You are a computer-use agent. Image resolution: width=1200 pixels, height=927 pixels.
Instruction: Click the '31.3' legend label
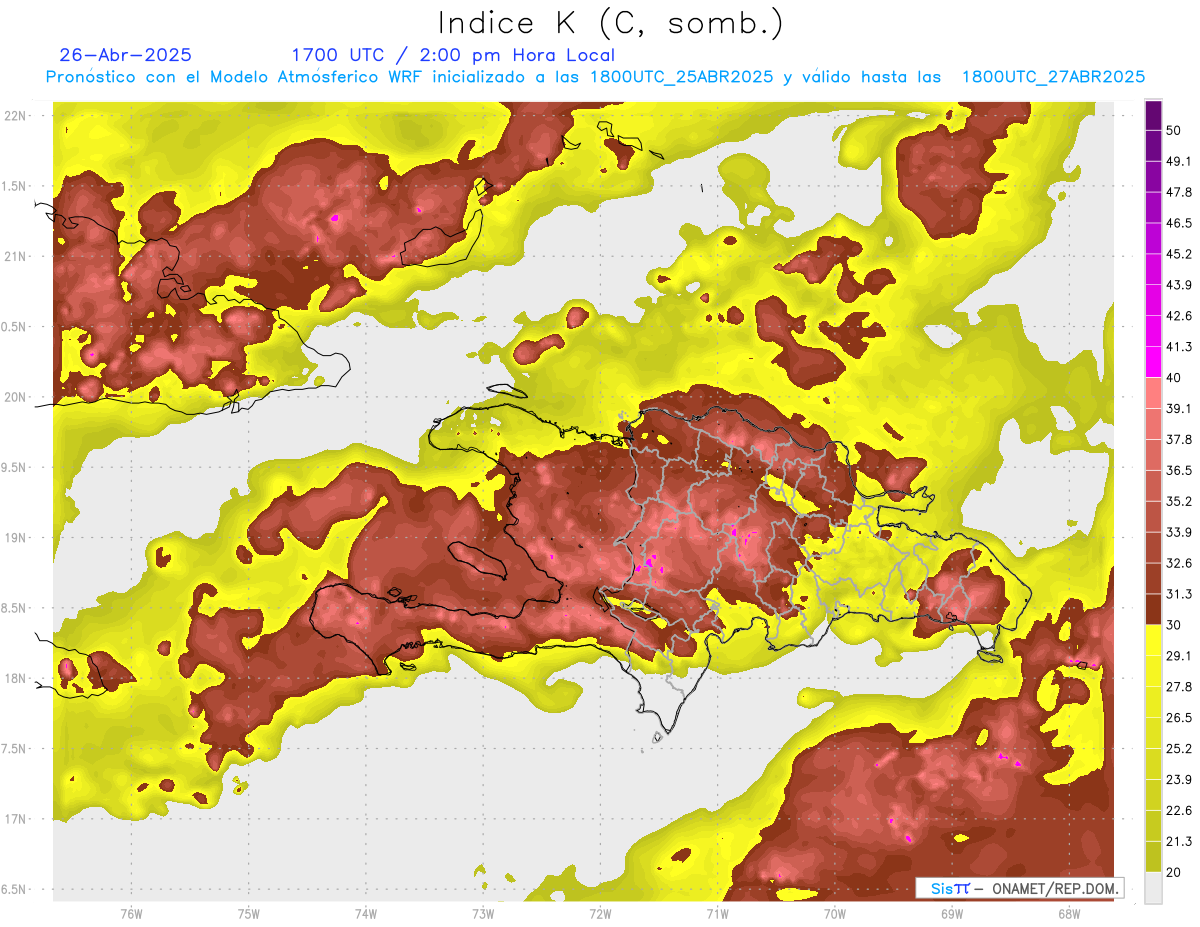point(1179,594)
